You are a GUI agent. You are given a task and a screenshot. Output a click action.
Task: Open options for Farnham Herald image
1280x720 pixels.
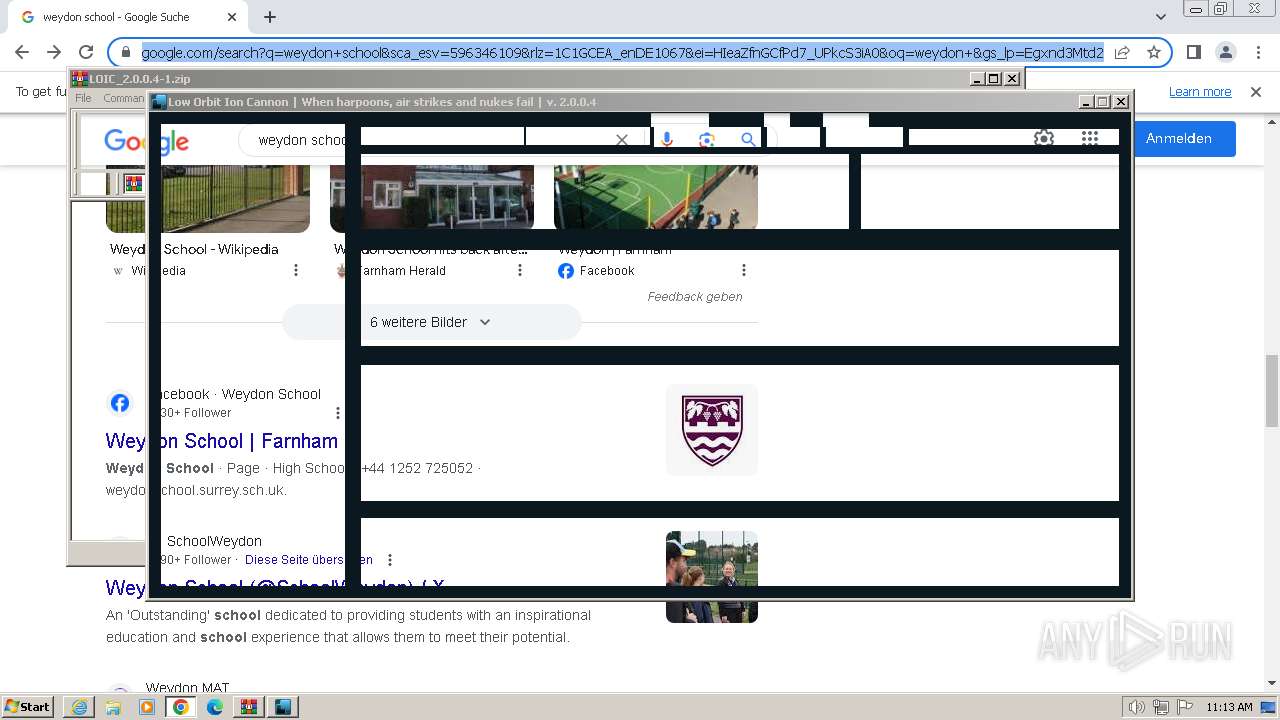(x=520, y=270)
